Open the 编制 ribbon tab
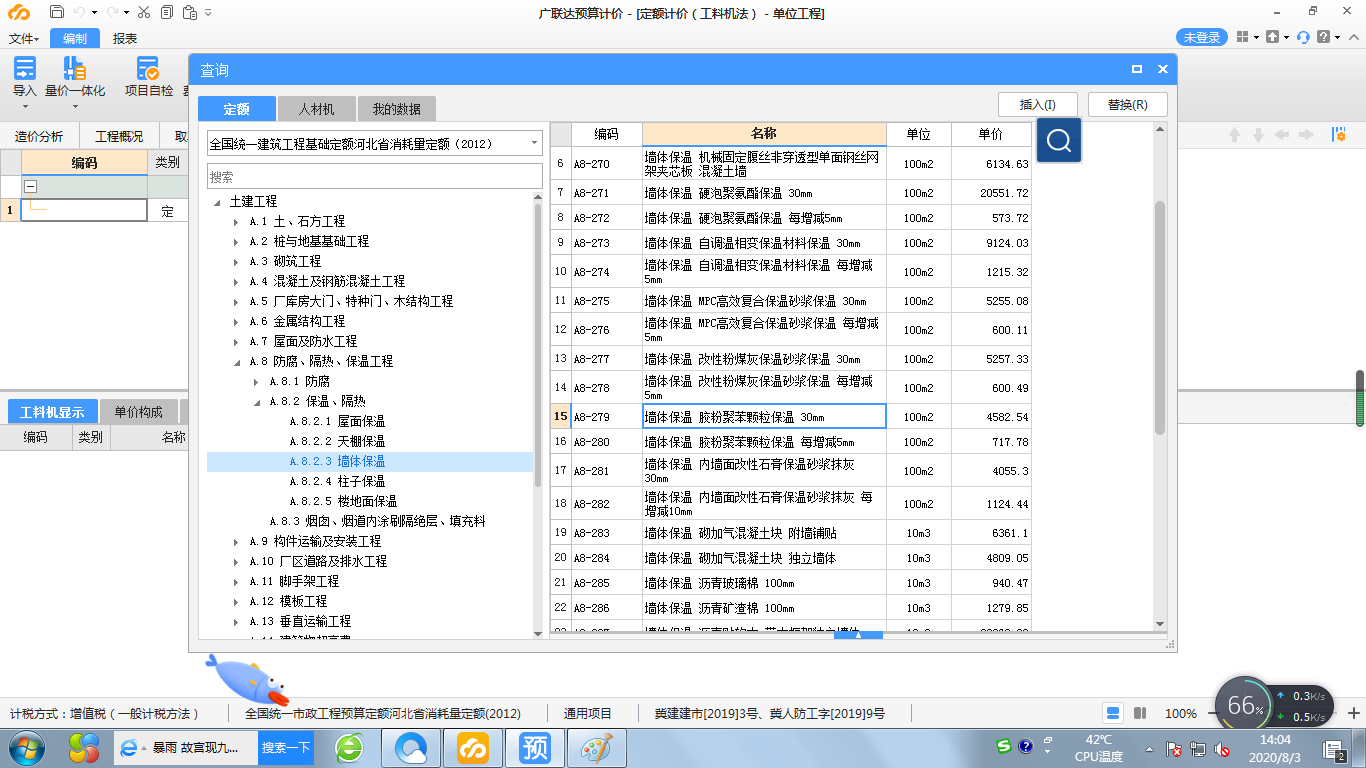1366x768 pixels. point(75,39)
